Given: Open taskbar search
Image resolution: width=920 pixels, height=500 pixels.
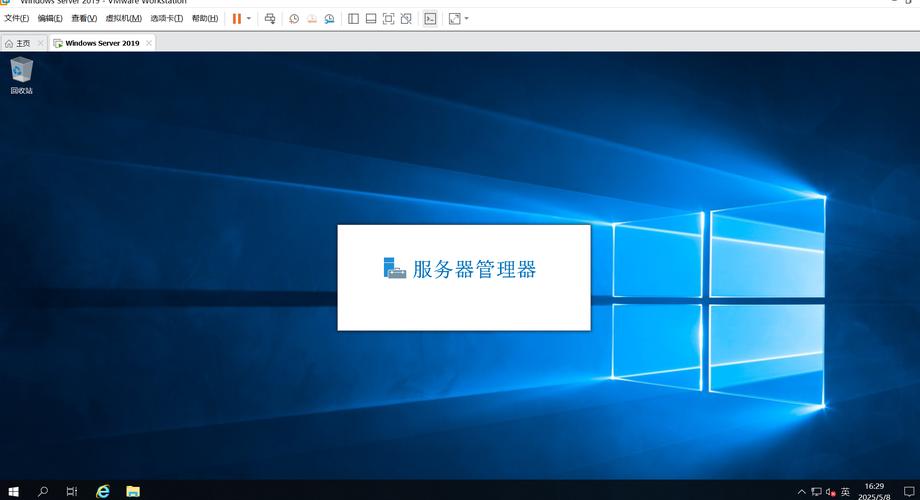Looking at the screenshot, I should click(43, 491).
